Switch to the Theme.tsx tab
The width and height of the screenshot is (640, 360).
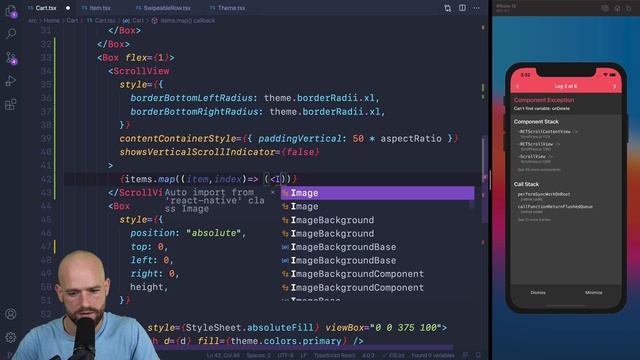[231, 8]
